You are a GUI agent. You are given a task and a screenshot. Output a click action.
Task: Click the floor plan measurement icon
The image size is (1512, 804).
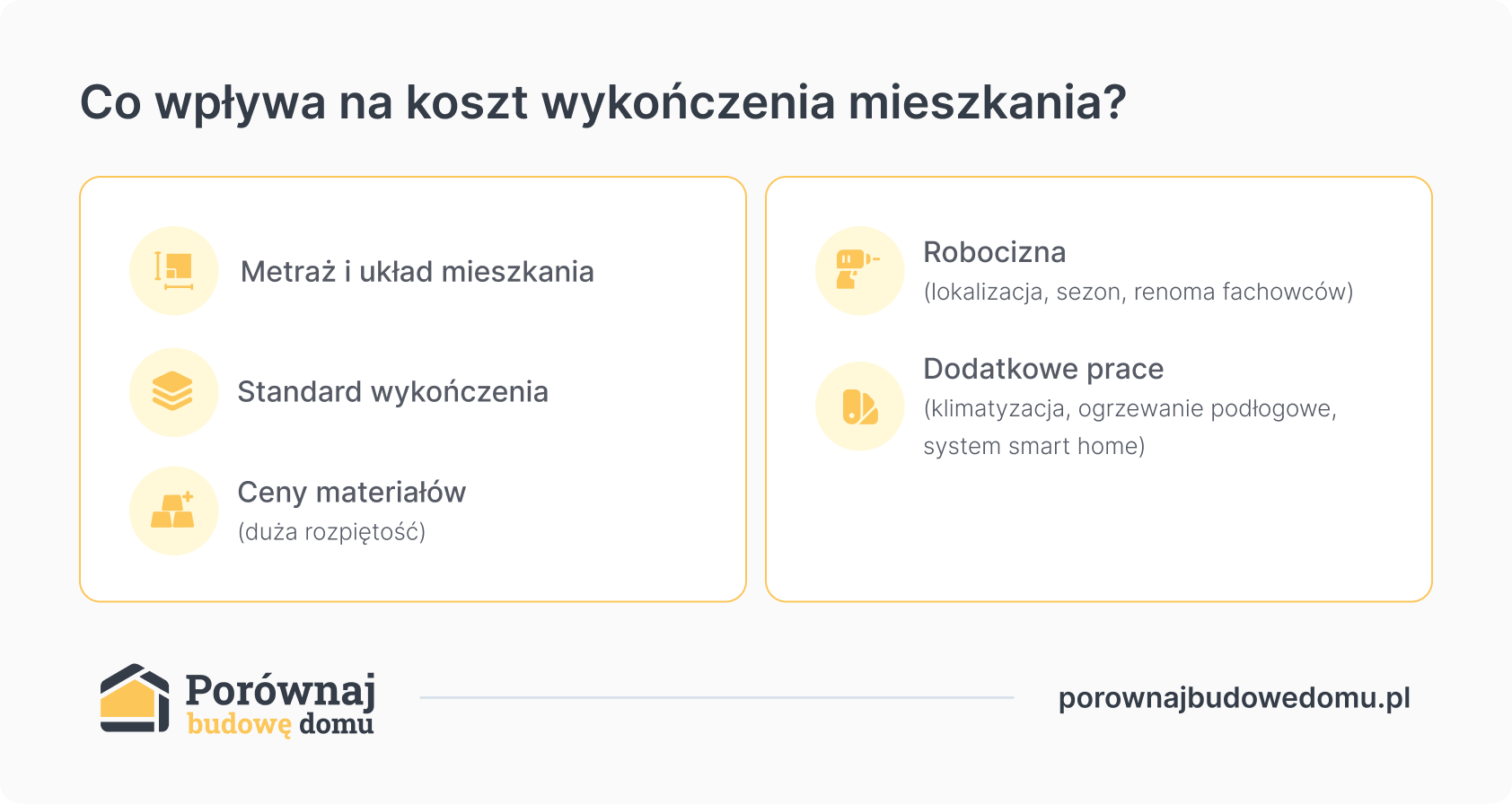pos(174,271)
